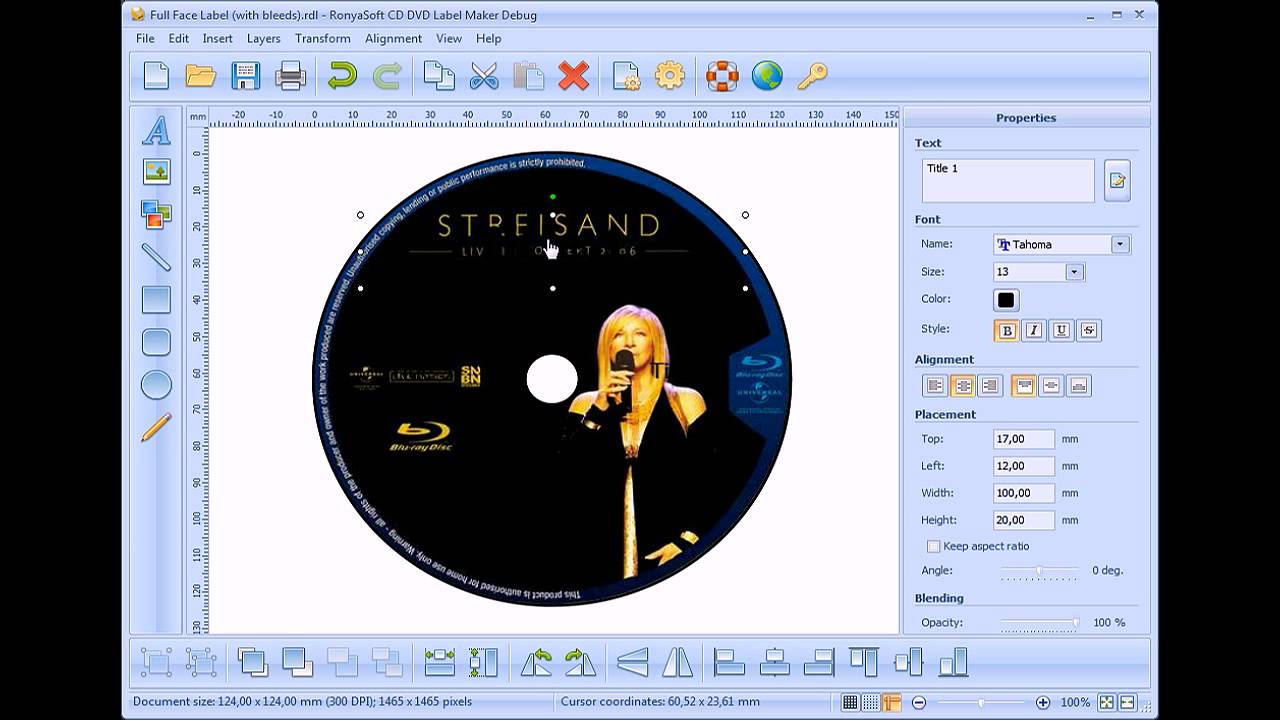
Task: Adjust the Opacity slider
Action: (1040, 623)
